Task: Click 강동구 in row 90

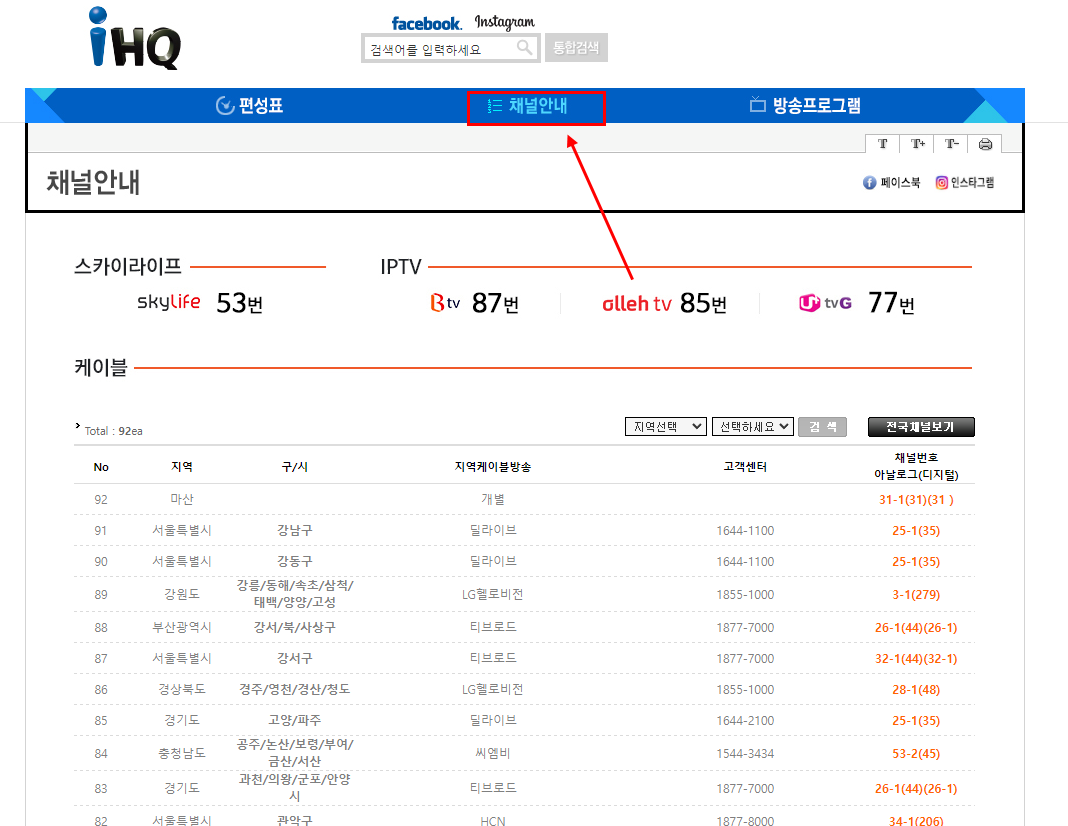Action: click(295, 561)
